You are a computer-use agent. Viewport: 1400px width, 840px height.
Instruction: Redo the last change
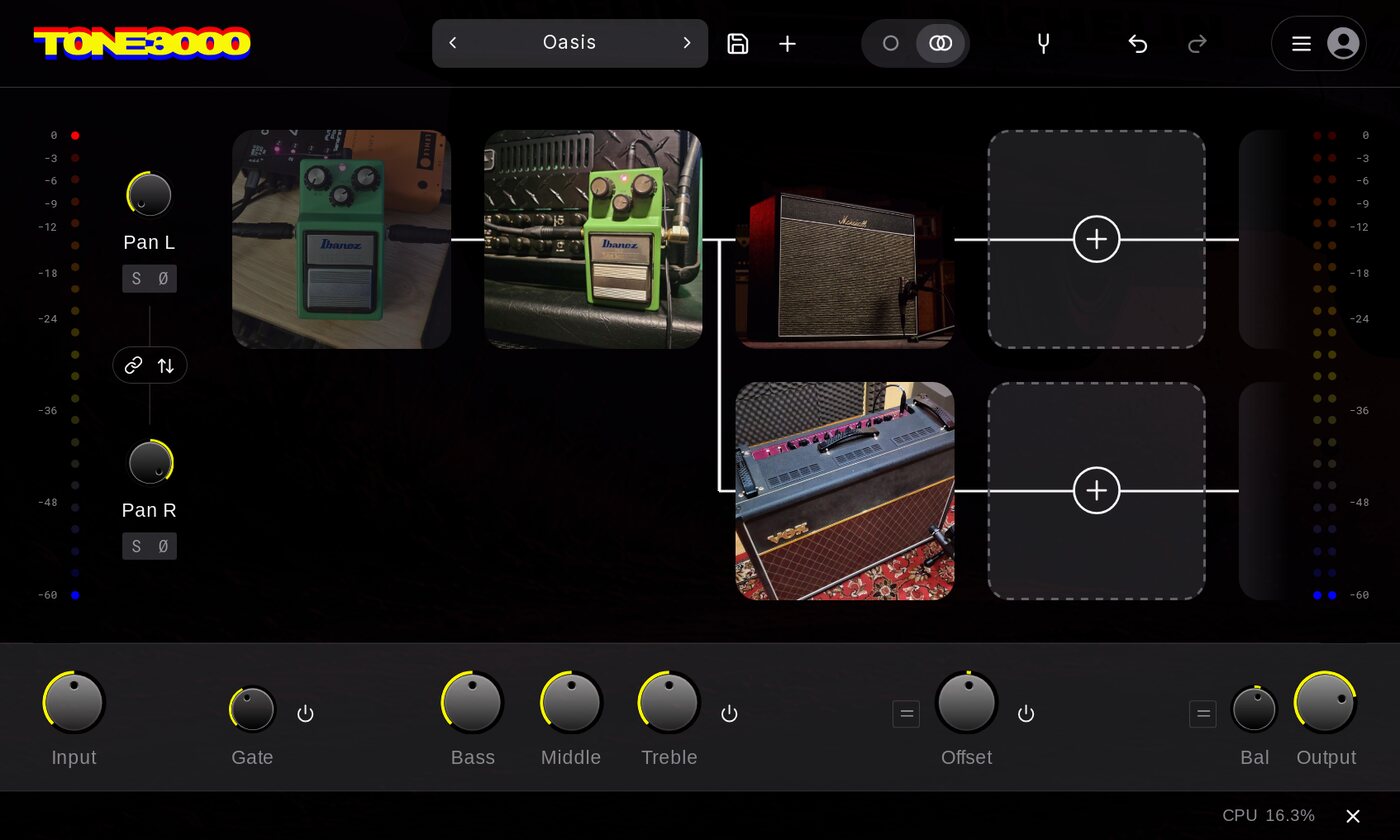1197,43
